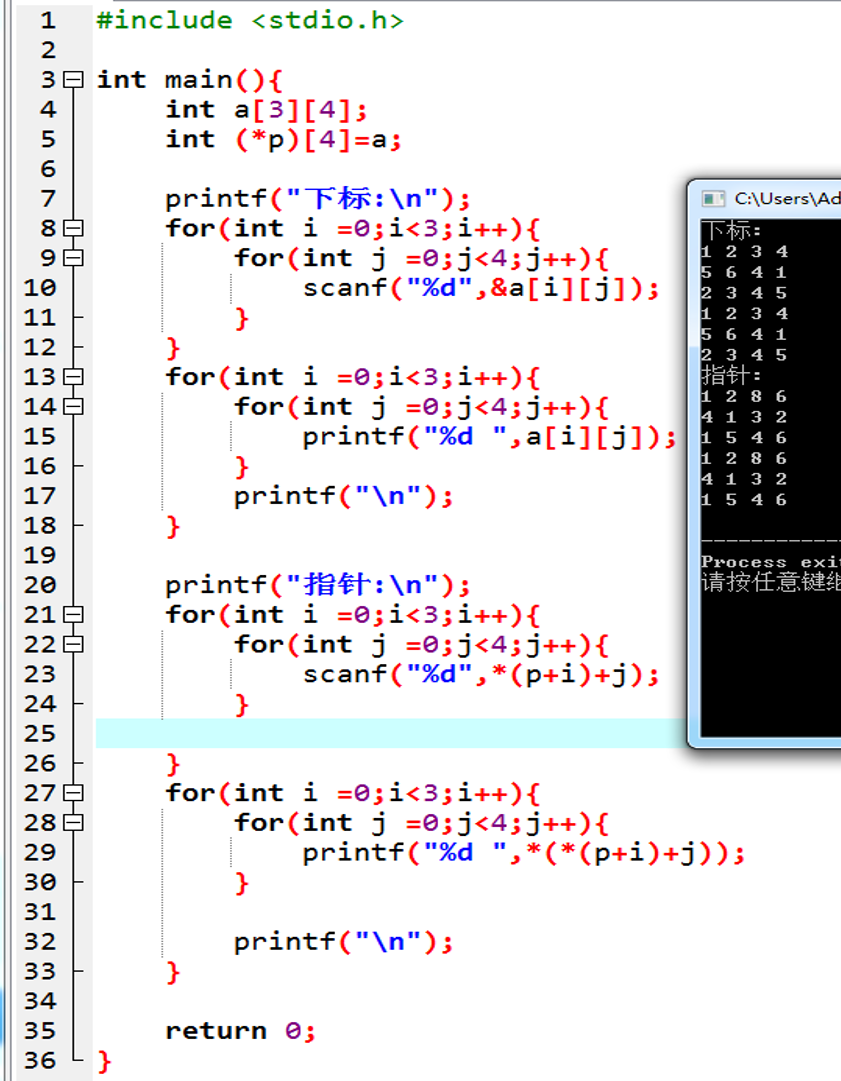Screen dimensions: 841x1081
Task: Collapse the inner loop fold at line 22
Action: pos(73,645)
